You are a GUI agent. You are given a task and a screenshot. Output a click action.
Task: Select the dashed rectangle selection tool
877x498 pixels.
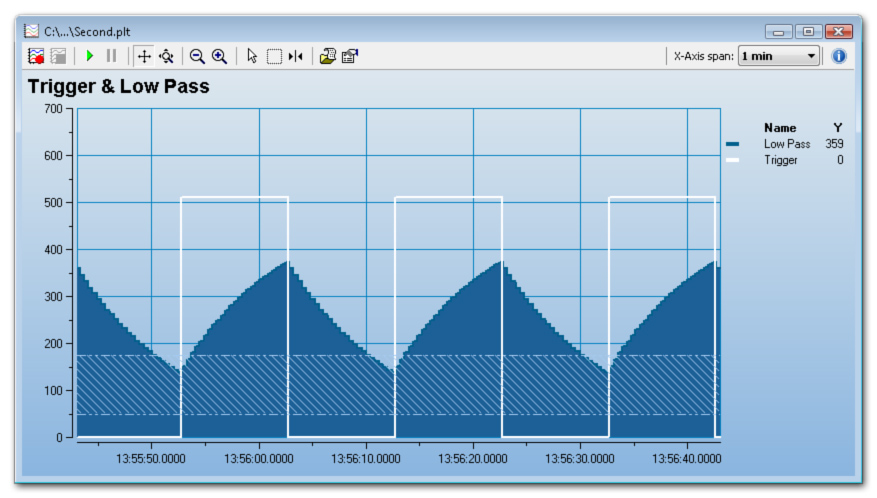[274, 56]
